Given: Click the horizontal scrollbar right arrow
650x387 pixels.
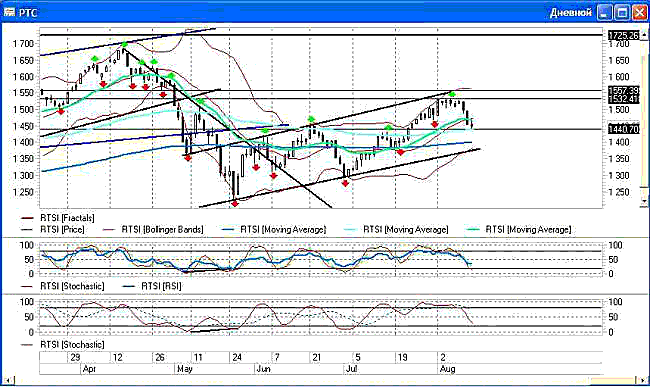Looking at the screenshot, I should (x=642, y=380).
